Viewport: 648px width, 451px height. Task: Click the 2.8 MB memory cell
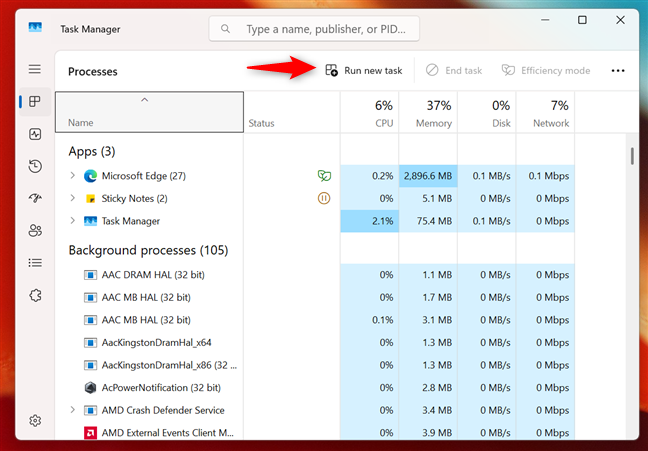428,388
